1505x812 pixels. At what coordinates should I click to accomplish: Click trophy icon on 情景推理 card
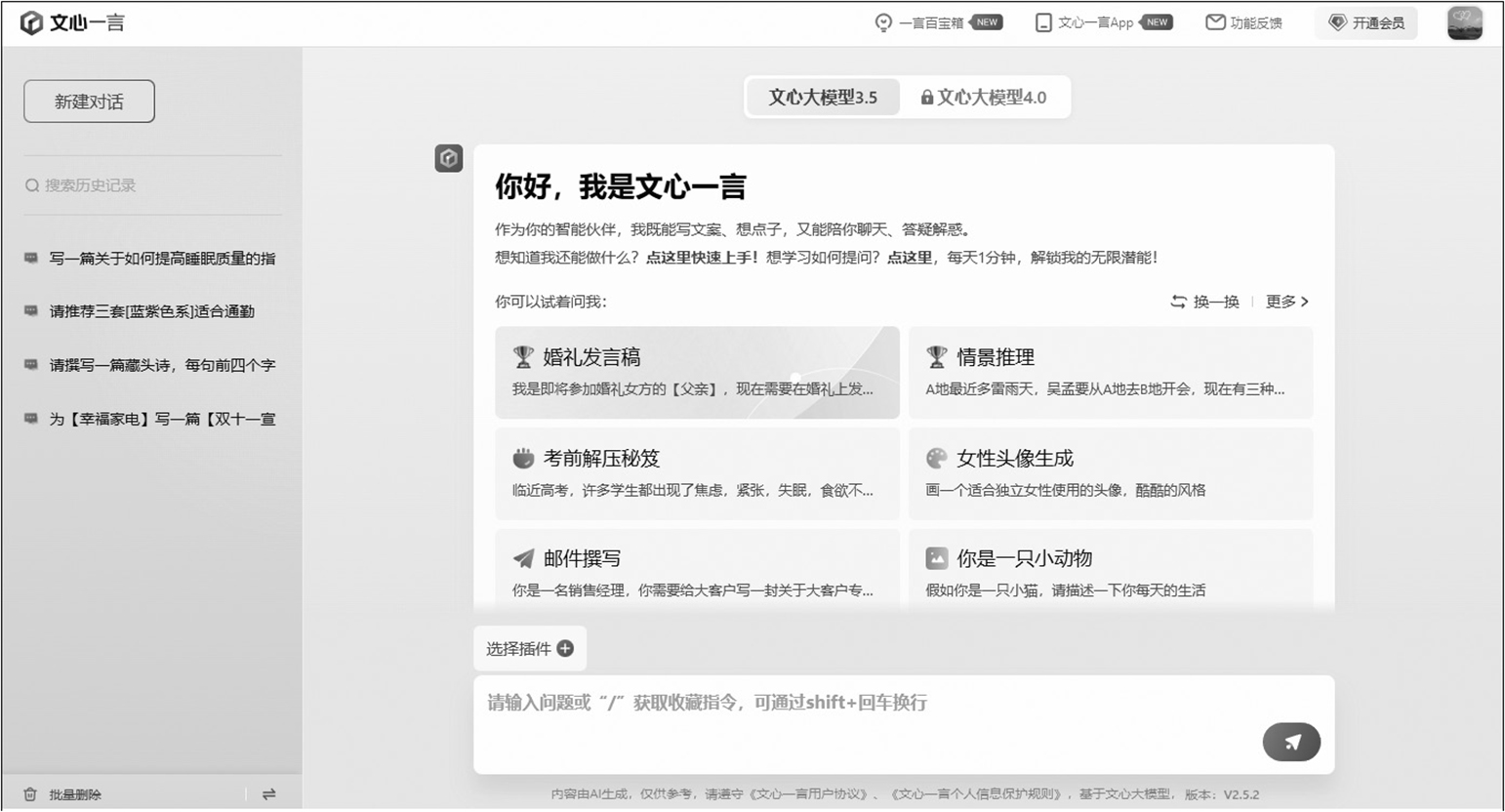coord(937,357)
